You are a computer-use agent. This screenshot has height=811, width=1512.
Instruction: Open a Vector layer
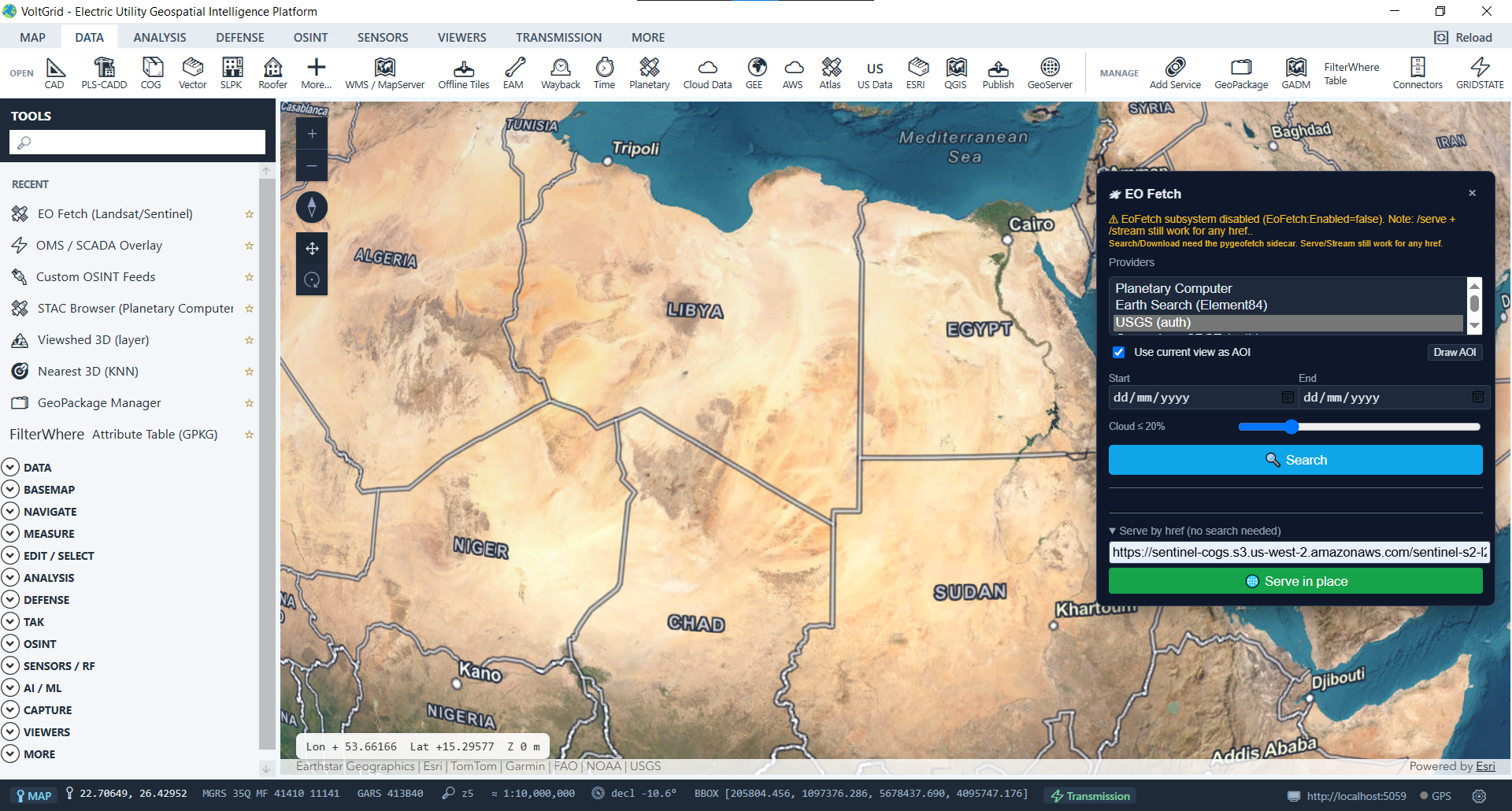coord(193,73)
